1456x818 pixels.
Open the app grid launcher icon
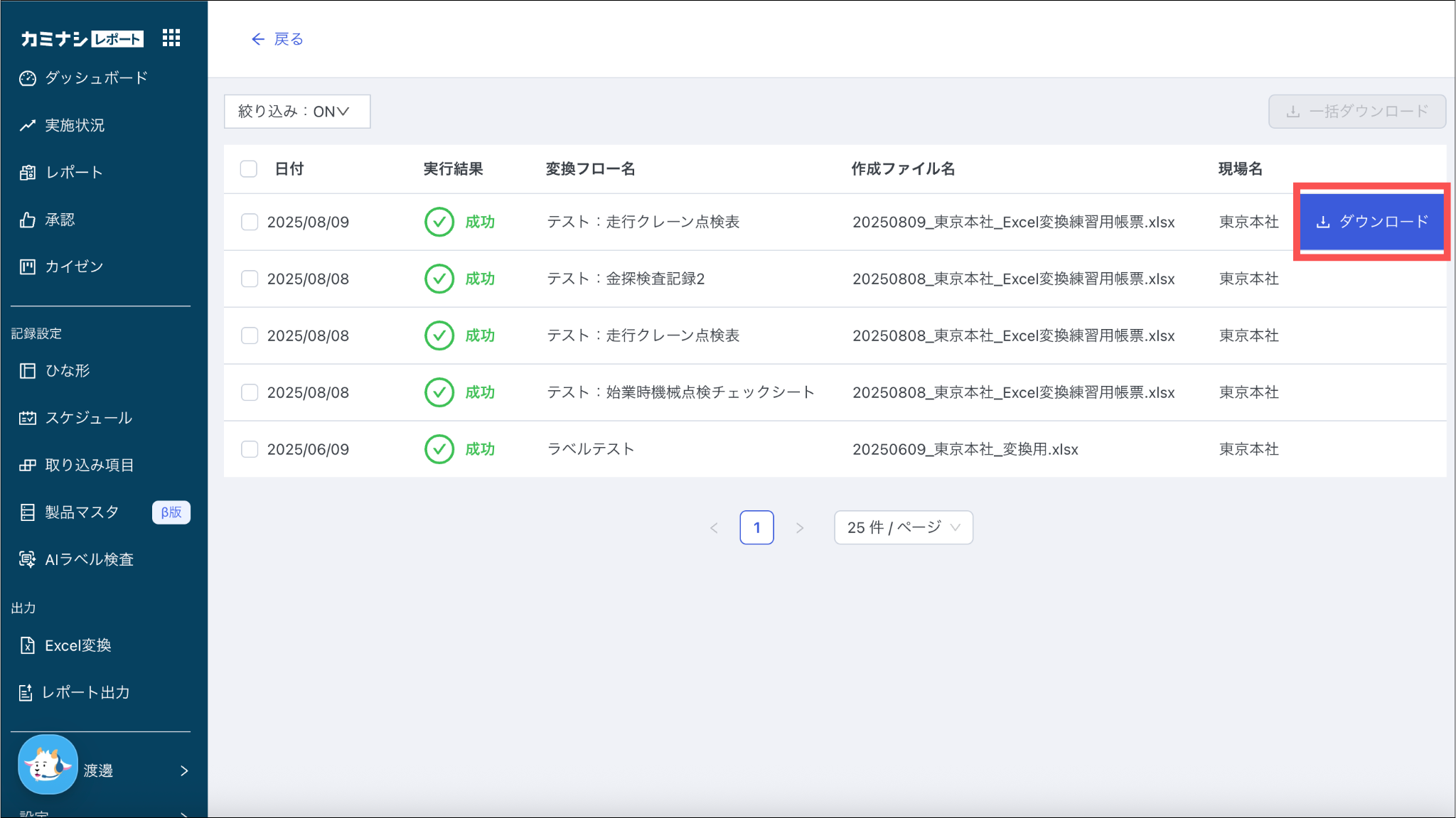pos(171,38)
